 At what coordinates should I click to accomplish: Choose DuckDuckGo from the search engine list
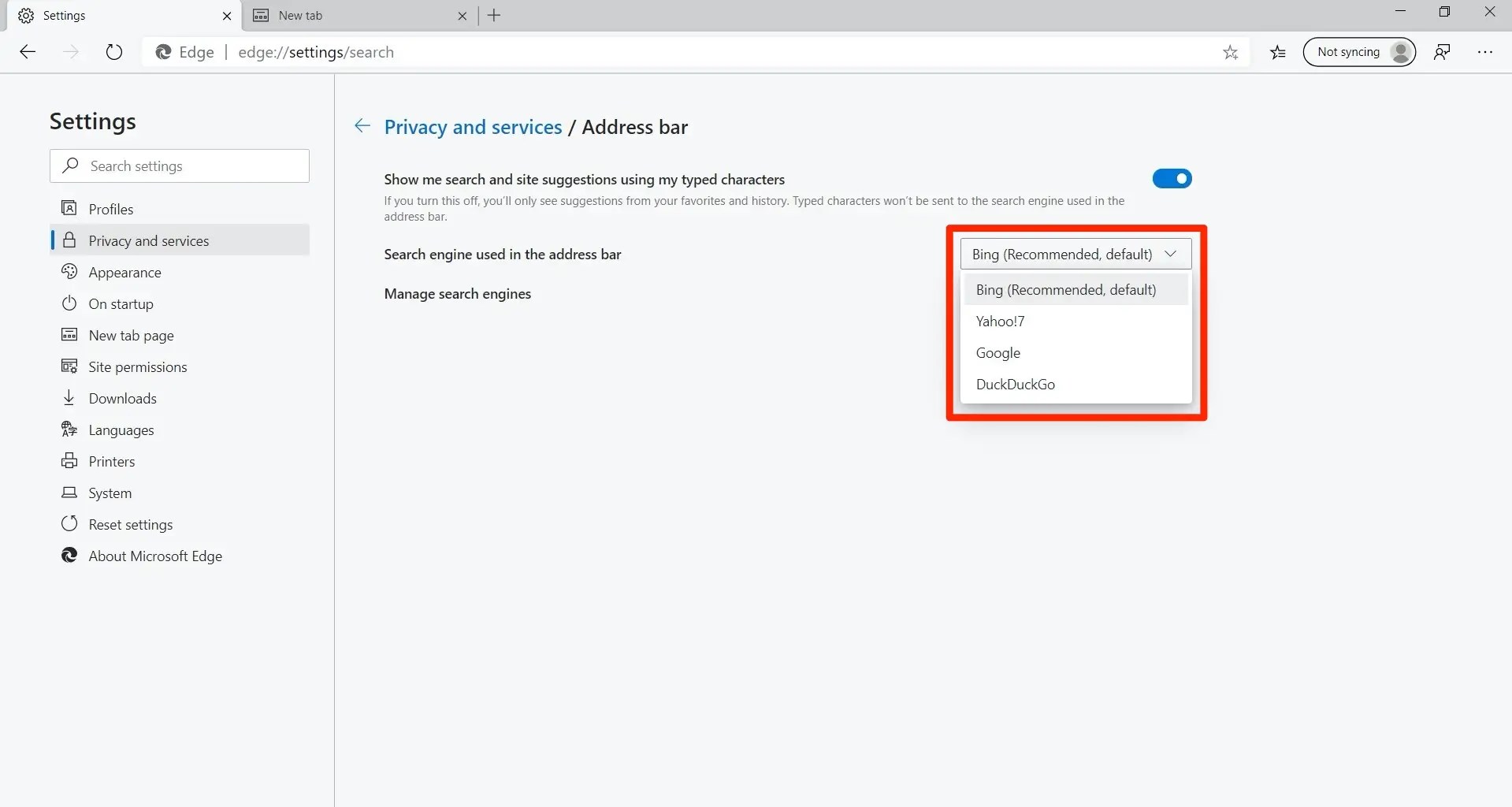[x=1075, y=384]
